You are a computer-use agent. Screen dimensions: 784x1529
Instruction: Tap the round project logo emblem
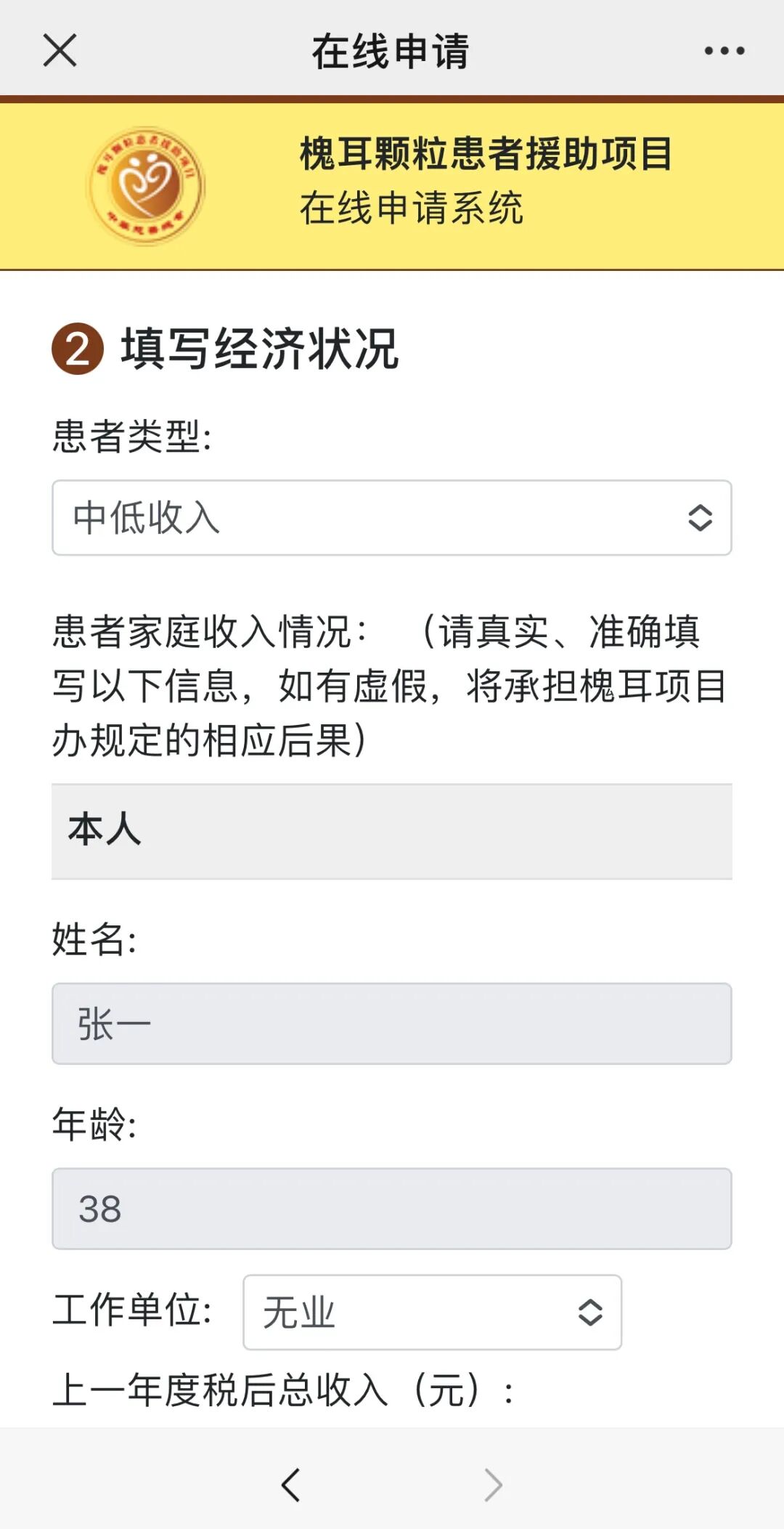pyautogui.click(x=146, y=186)
